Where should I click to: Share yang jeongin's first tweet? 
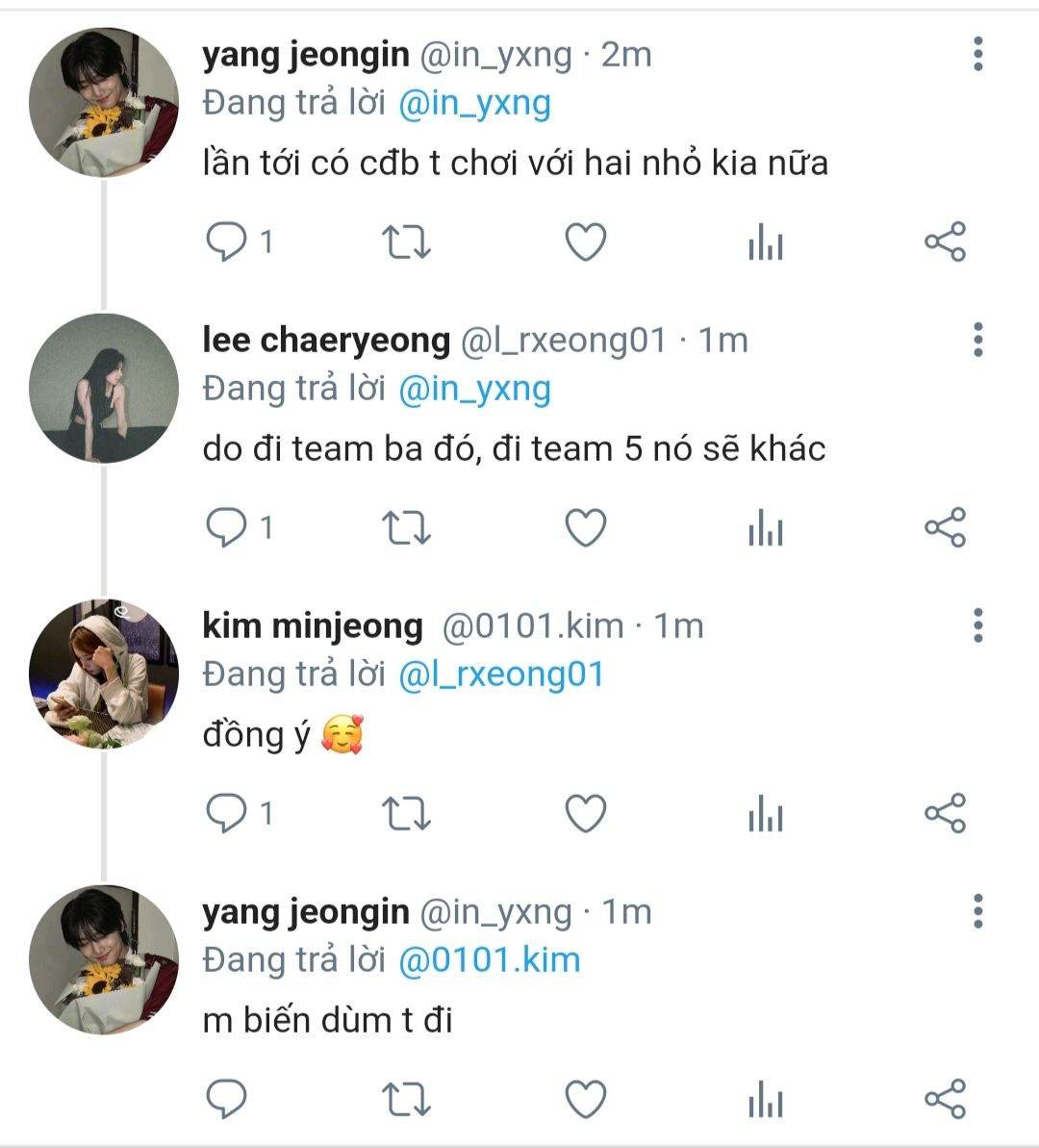pyautogui.click(x=946, y=242)
